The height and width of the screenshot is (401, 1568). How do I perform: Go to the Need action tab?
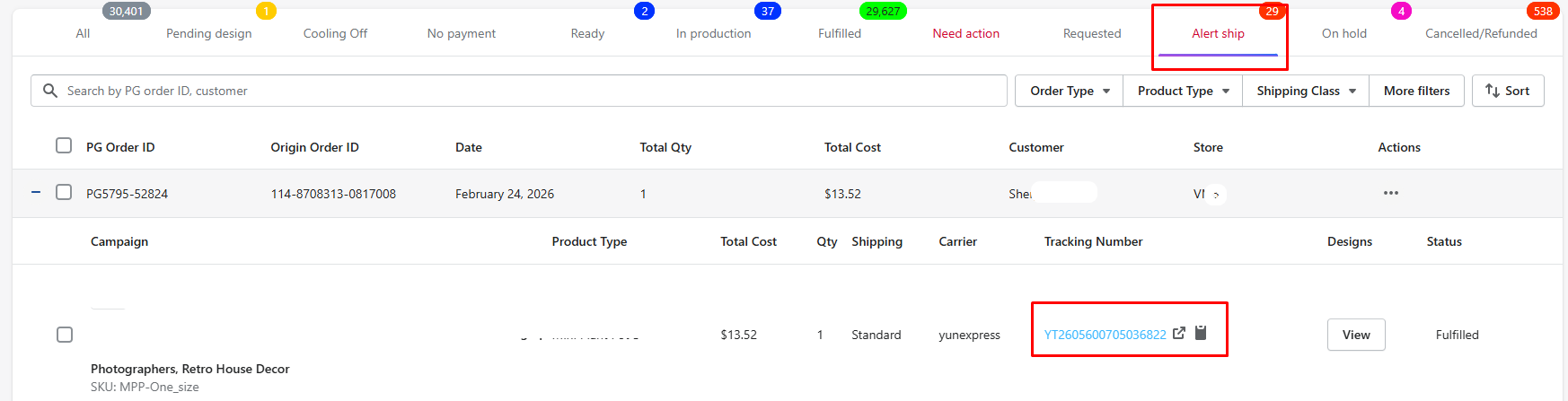point(965,33)
